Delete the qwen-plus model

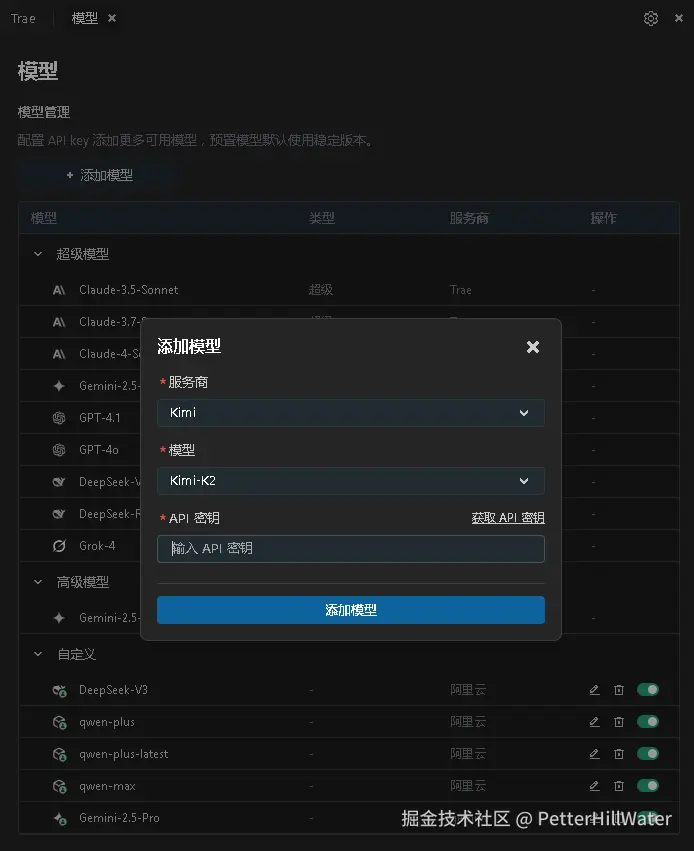619,722
